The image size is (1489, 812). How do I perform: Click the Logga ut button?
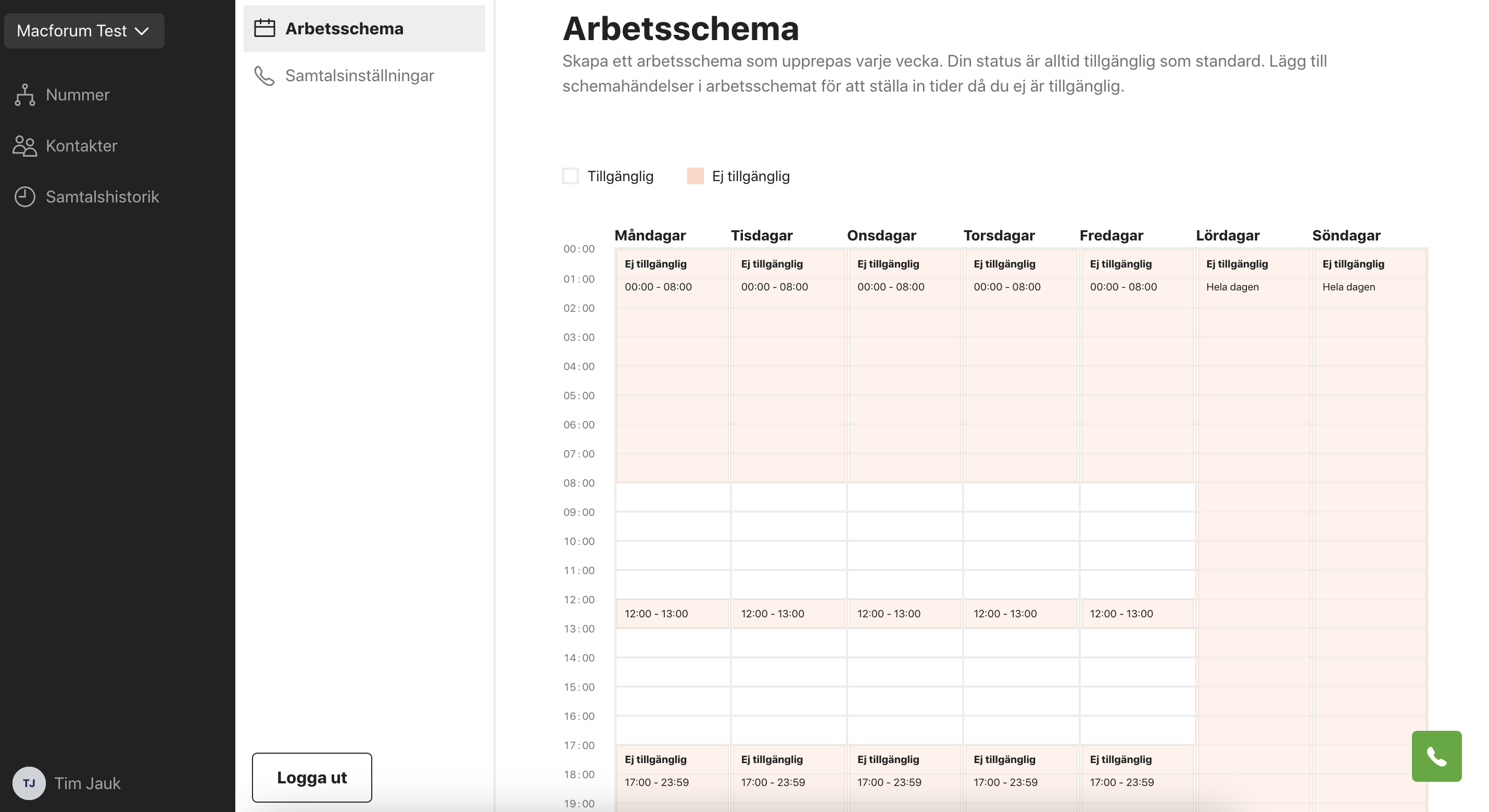(x=312, y=777)
